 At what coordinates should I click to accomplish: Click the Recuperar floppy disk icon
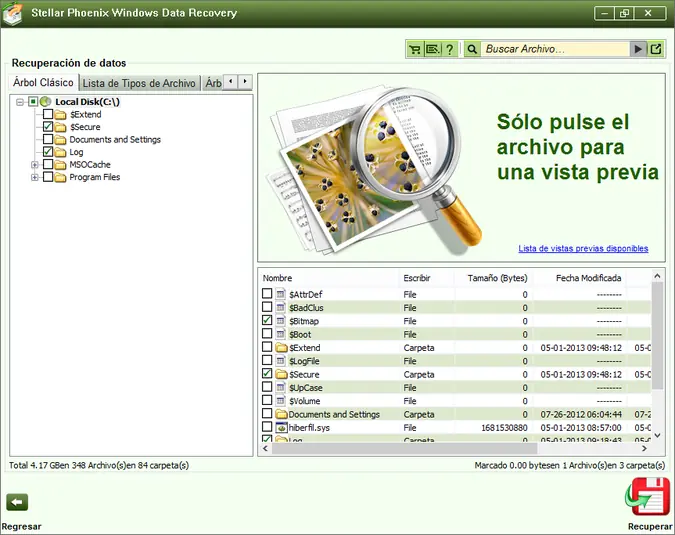[648, 497]
